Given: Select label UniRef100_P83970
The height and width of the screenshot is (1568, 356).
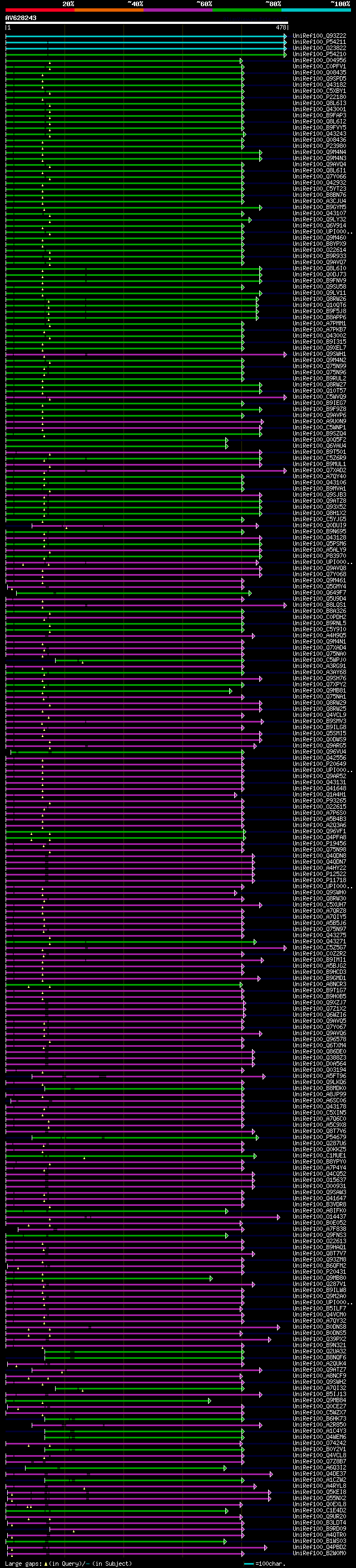Looking at the screenshot, I should coord(319,556).
